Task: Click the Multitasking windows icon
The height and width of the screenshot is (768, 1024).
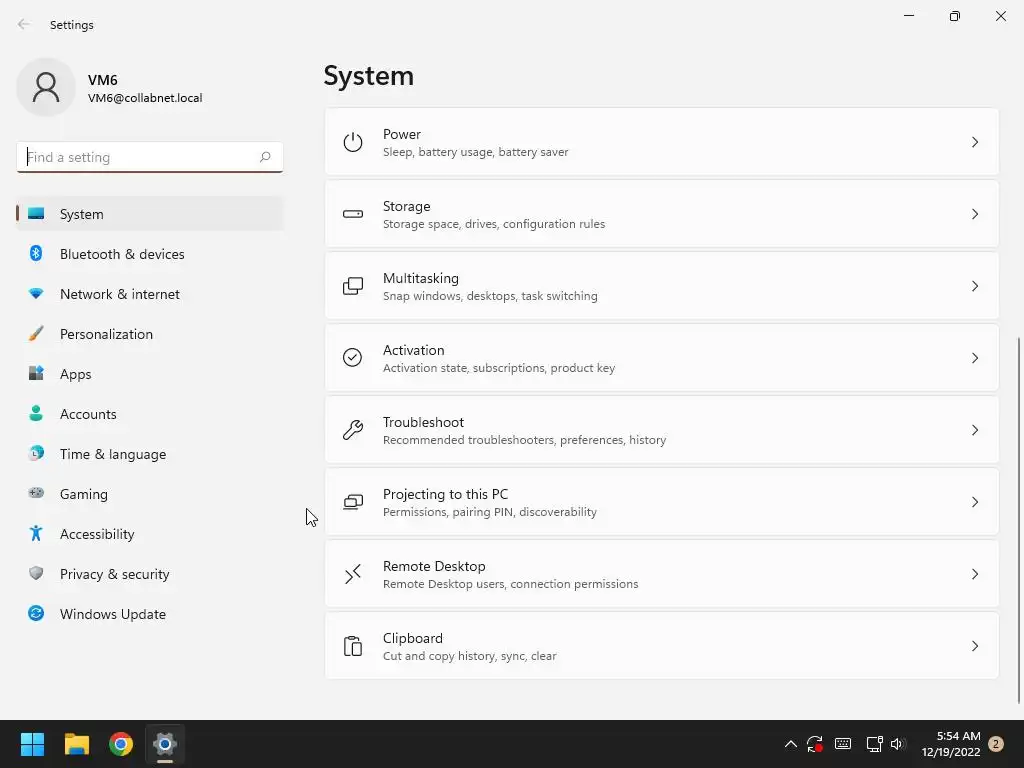Action: (x=353, y=286)
